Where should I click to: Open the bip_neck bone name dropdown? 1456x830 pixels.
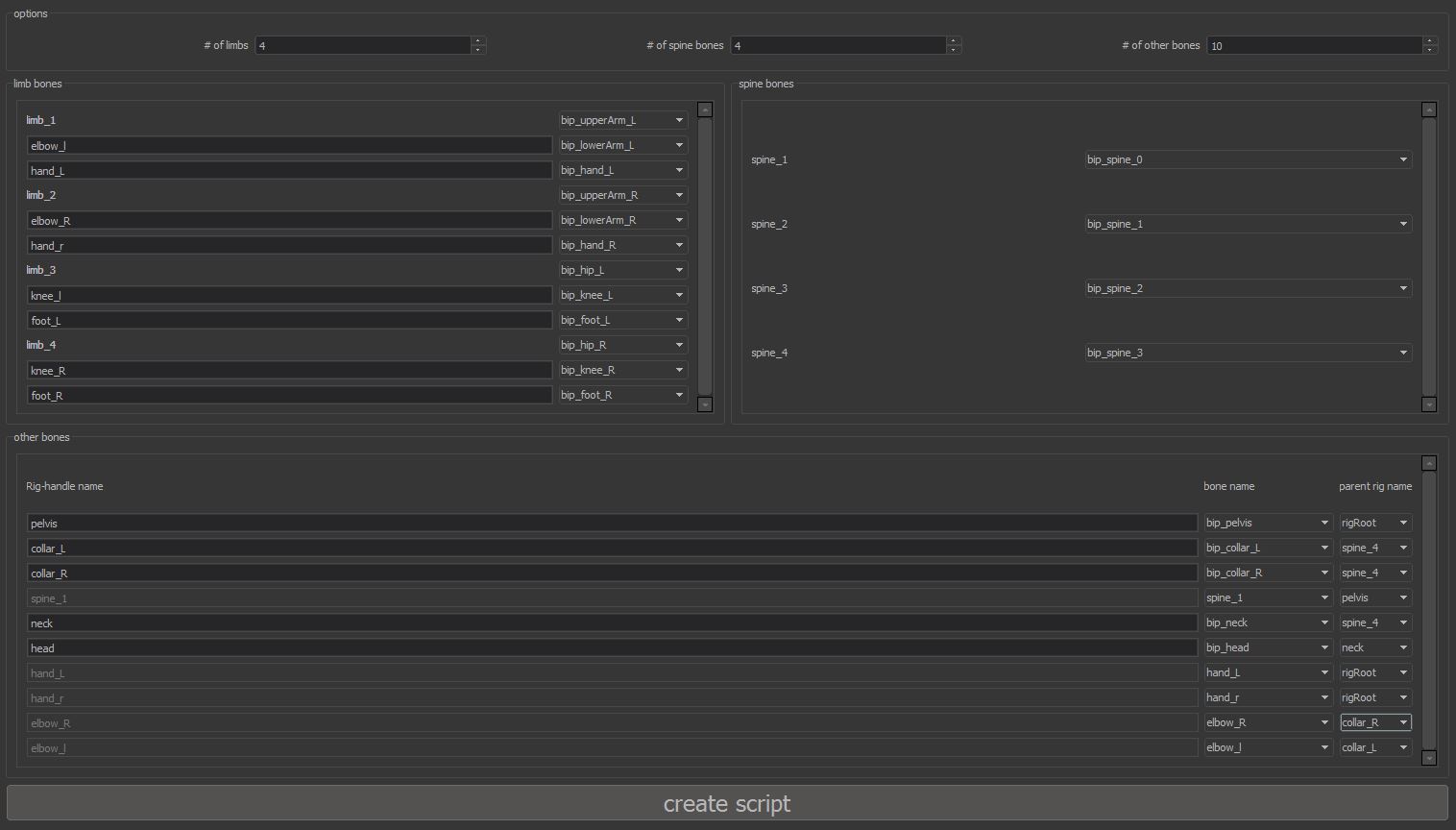(x=1267, y=622)
